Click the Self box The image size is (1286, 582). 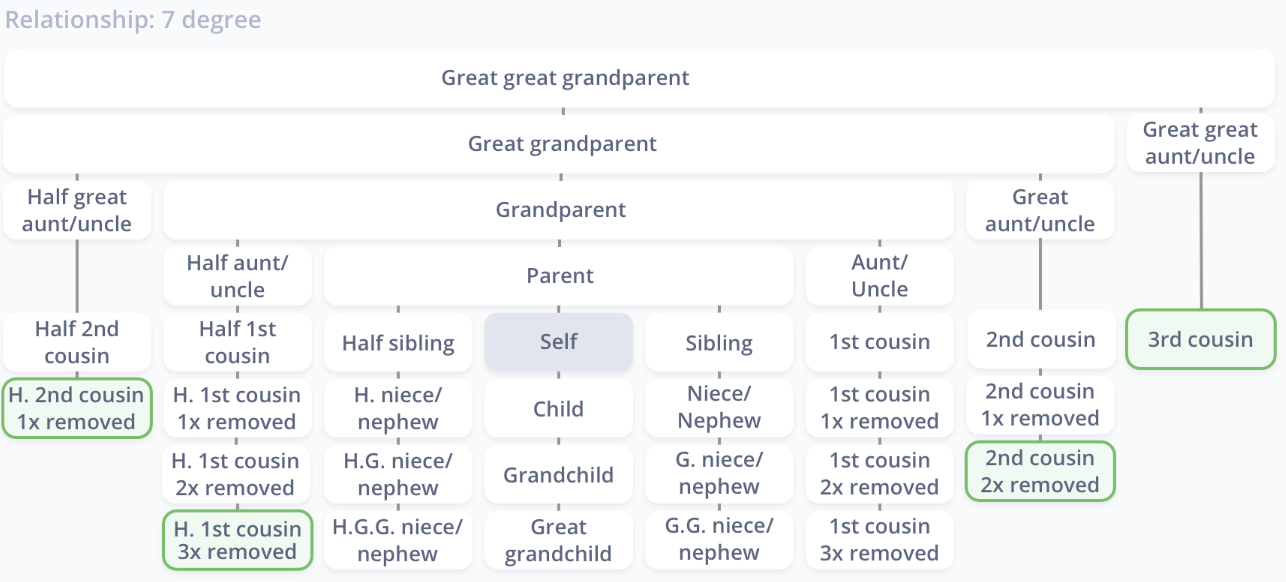click(x=559, y=342)
